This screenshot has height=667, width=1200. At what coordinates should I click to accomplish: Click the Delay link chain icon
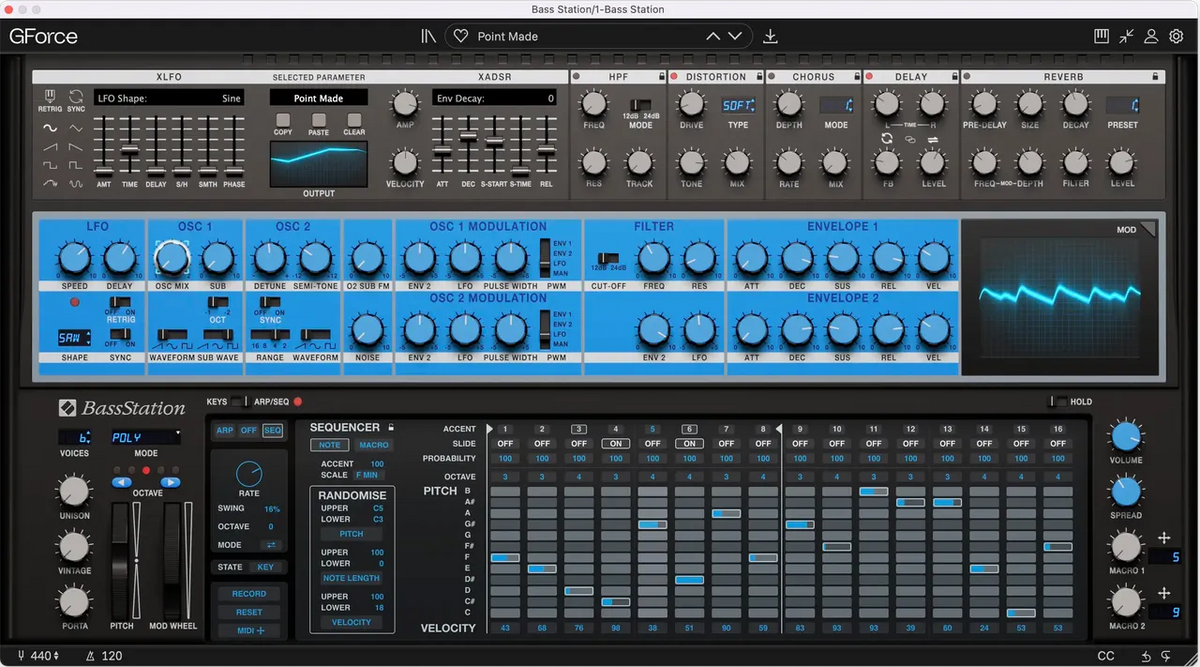(x=909, y=139)
